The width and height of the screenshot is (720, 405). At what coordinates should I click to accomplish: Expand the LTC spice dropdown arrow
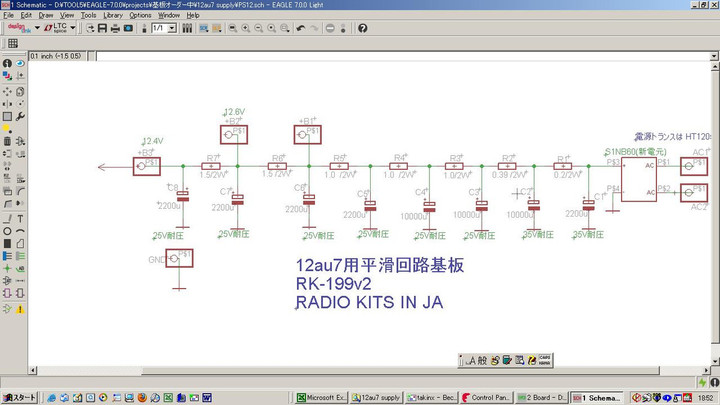71,28
